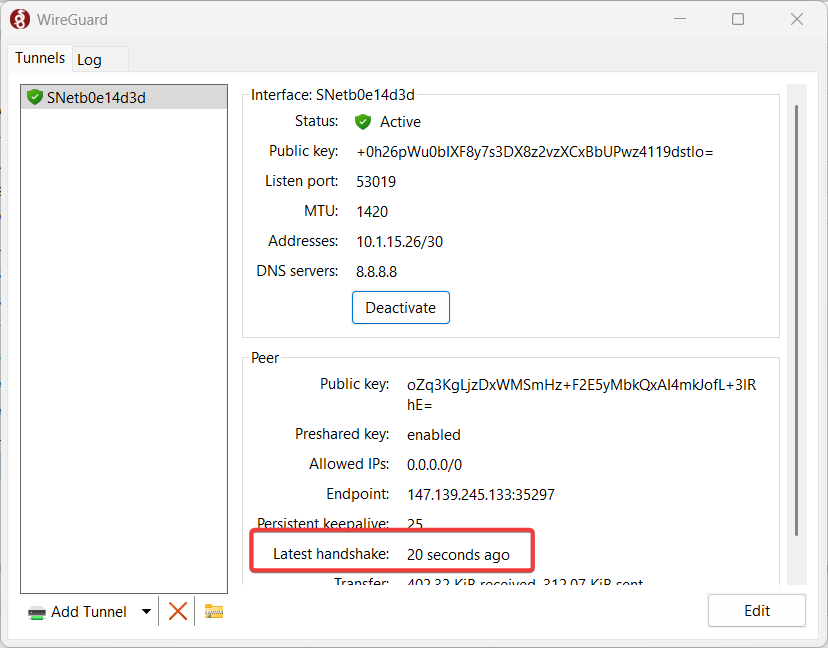Switch to the Tunnels tab
828x648 pixels.
40,58
